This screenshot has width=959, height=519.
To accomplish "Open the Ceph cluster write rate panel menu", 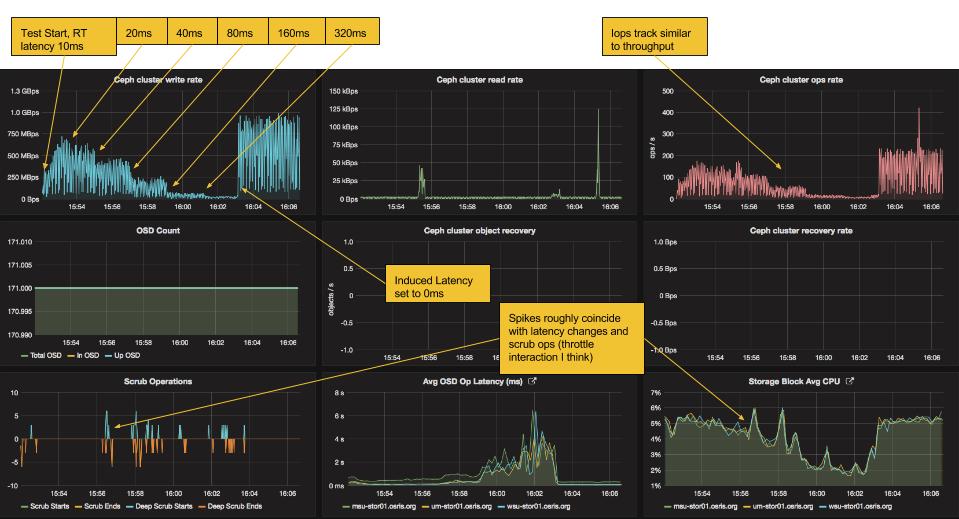I will point(162,80).
